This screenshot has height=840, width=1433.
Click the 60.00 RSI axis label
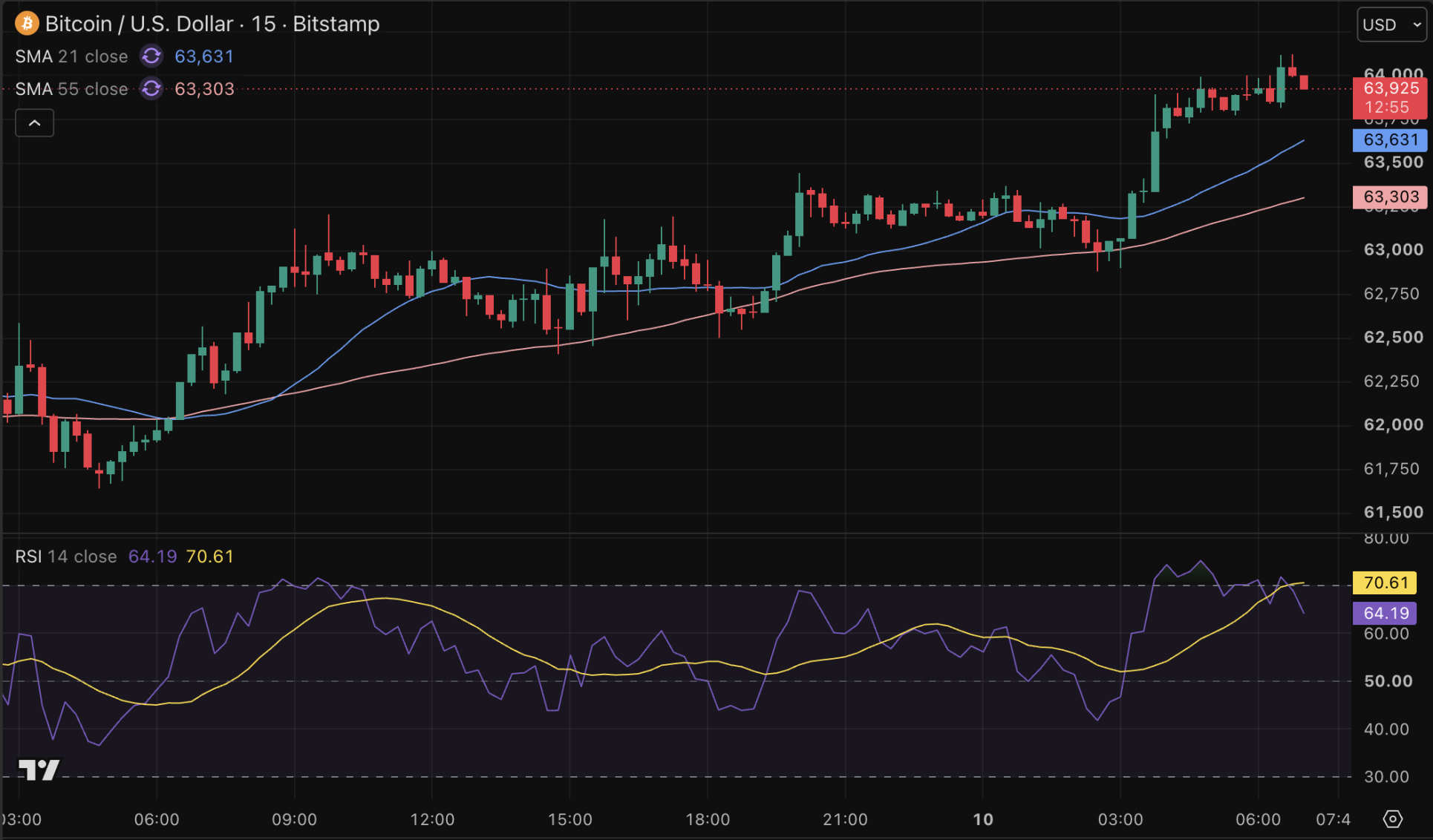tap(1387, 634)
